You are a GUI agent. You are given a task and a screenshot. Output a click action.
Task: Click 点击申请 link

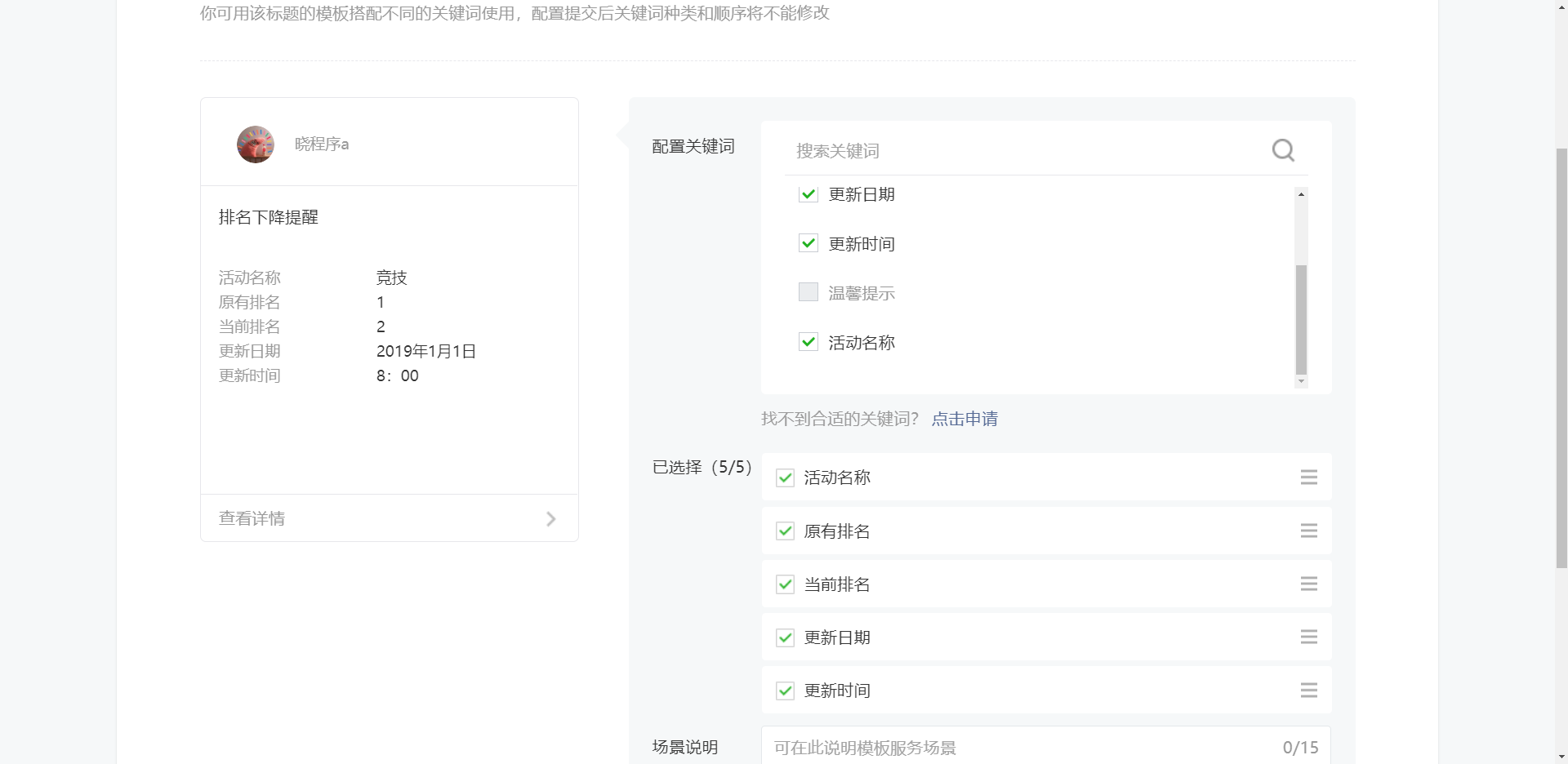point(964,419)
